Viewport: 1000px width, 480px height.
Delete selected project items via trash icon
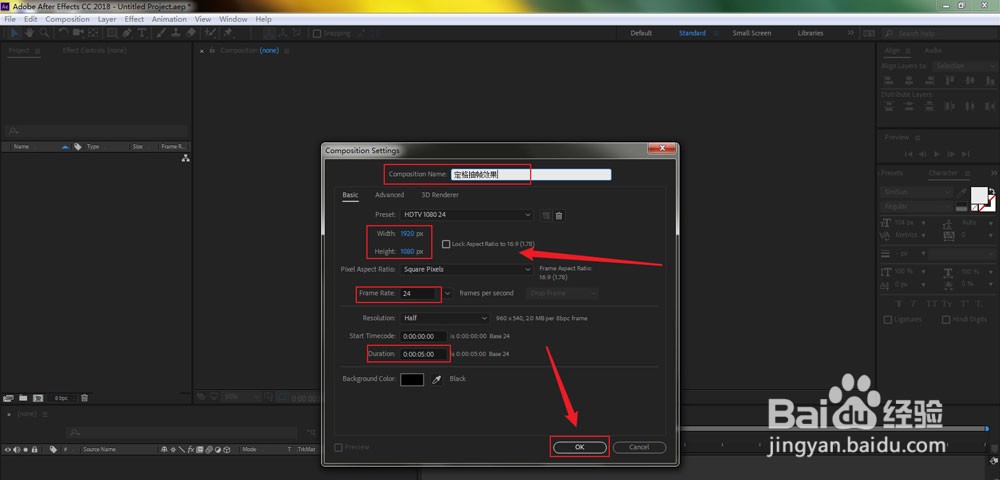pyautogui.click(x=84, y=398)
